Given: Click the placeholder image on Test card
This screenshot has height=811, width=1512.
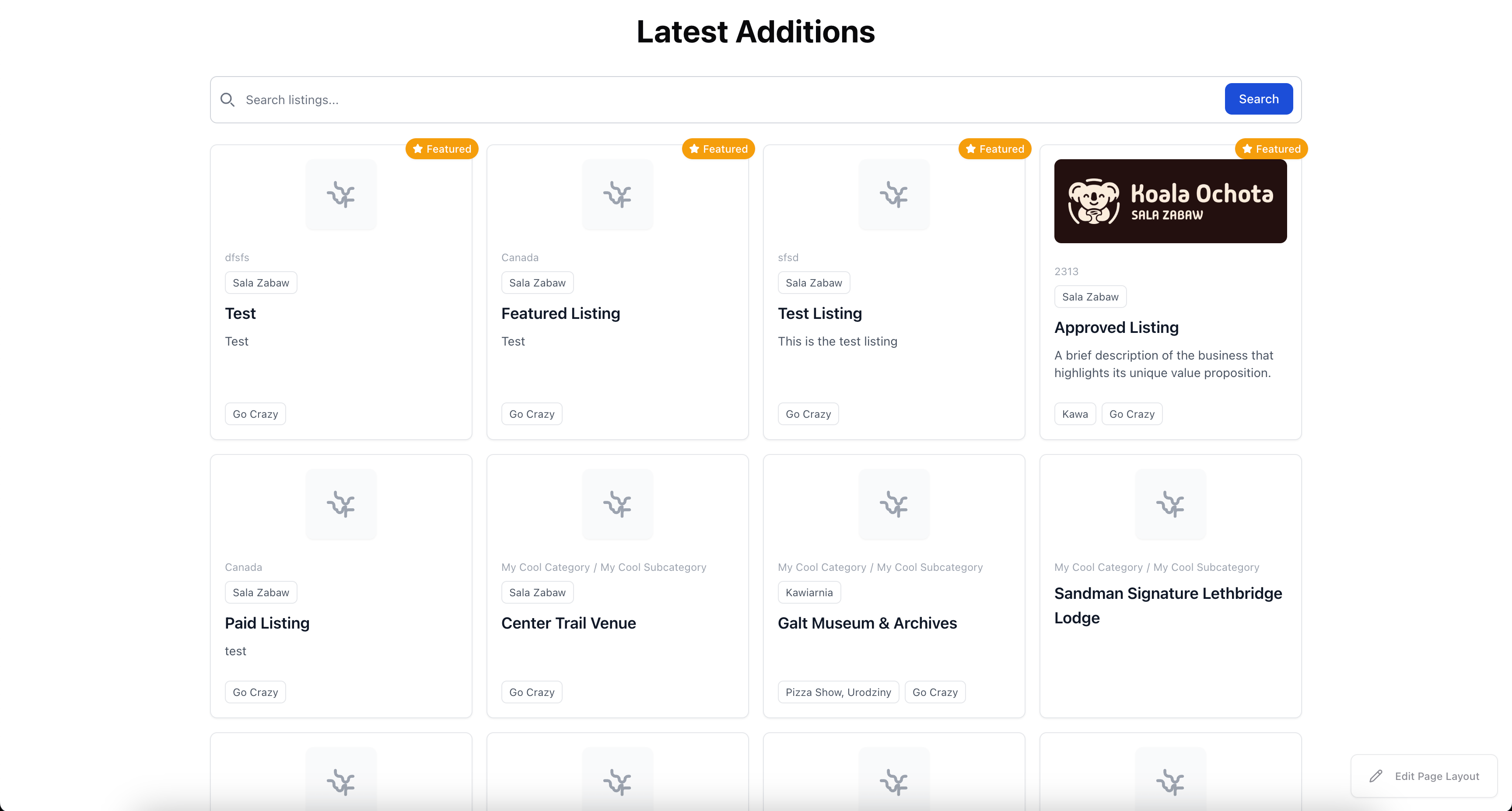Looking at the screenshot, I should pos(341,195).
